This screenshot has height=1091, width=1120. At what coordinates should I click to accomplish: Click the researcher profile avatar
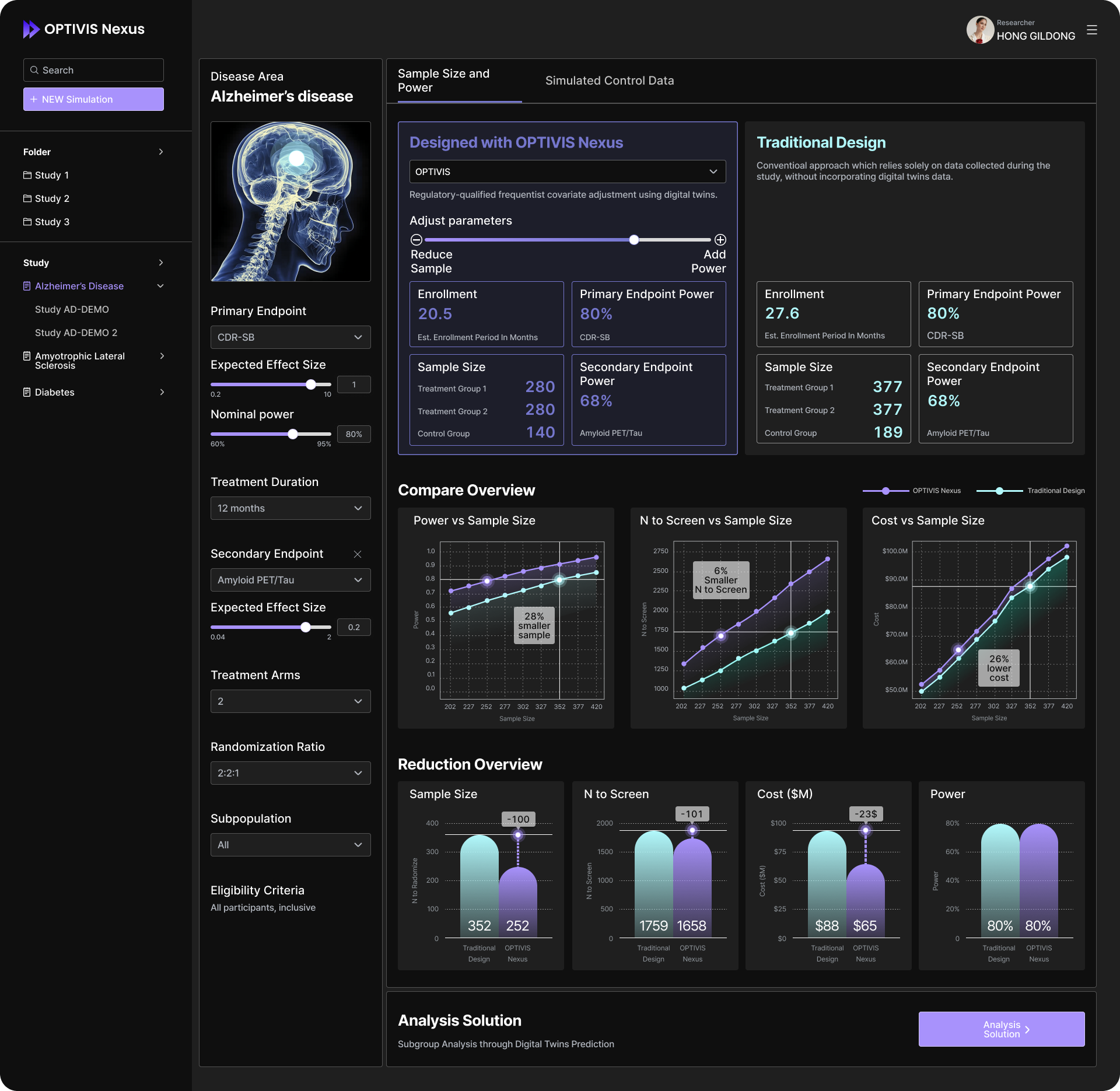[x=980, y=30]
